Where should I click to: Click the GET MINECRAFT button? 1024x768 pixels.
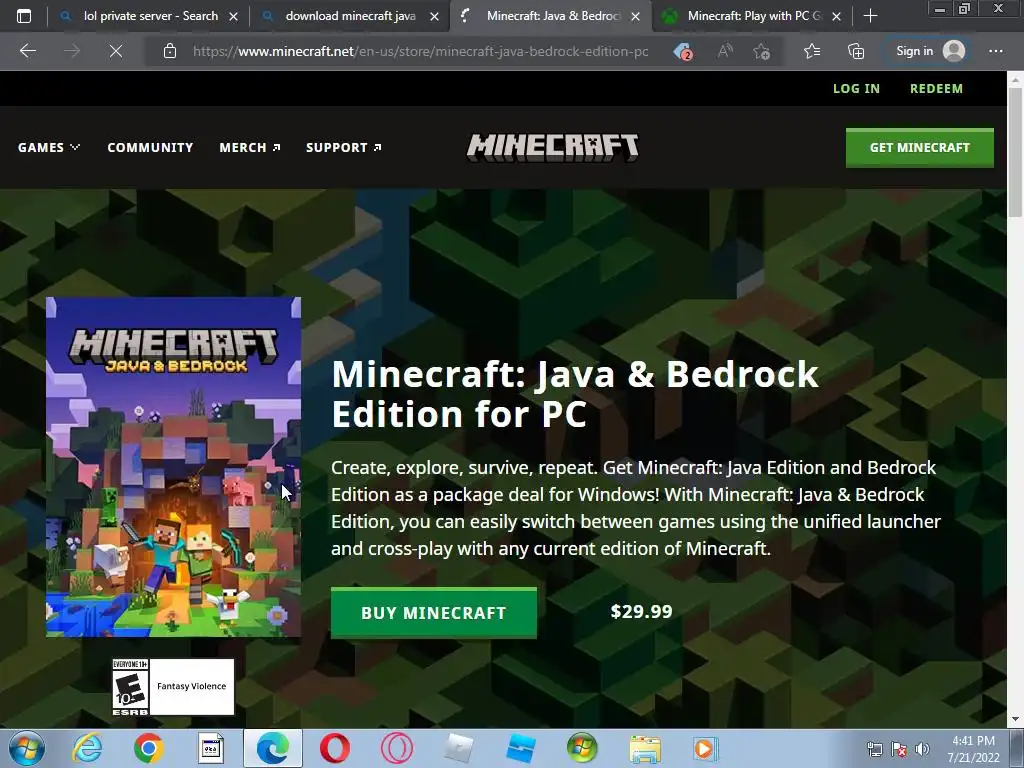point(920,148)
